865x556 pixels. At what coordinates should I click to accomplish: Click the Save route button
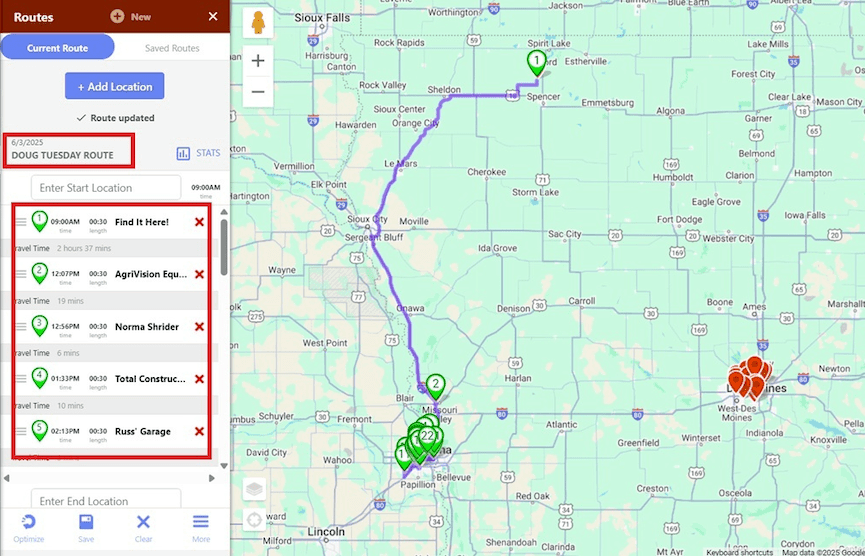pos(86,528)
